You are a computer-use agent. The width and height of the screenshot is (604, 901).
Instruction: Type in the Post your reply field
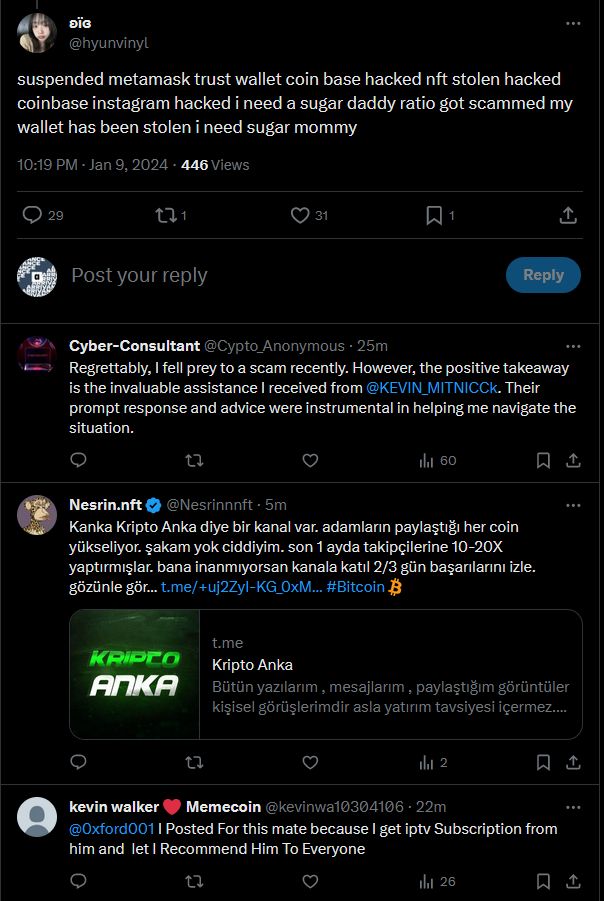click(x=280, y=275)
